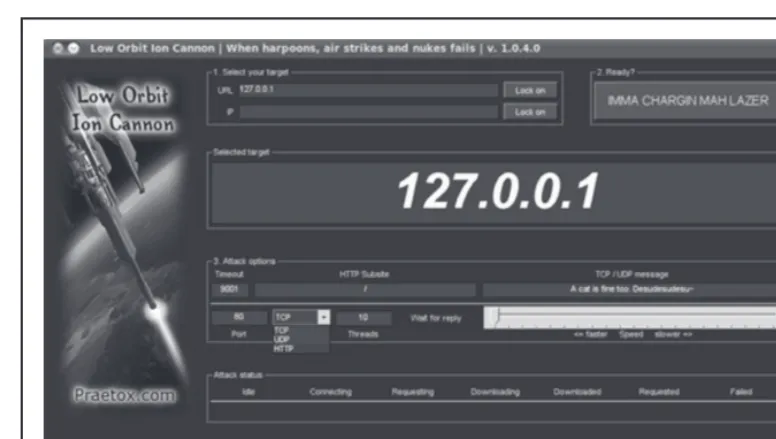Click the Downloading status column header

point(495,392)
